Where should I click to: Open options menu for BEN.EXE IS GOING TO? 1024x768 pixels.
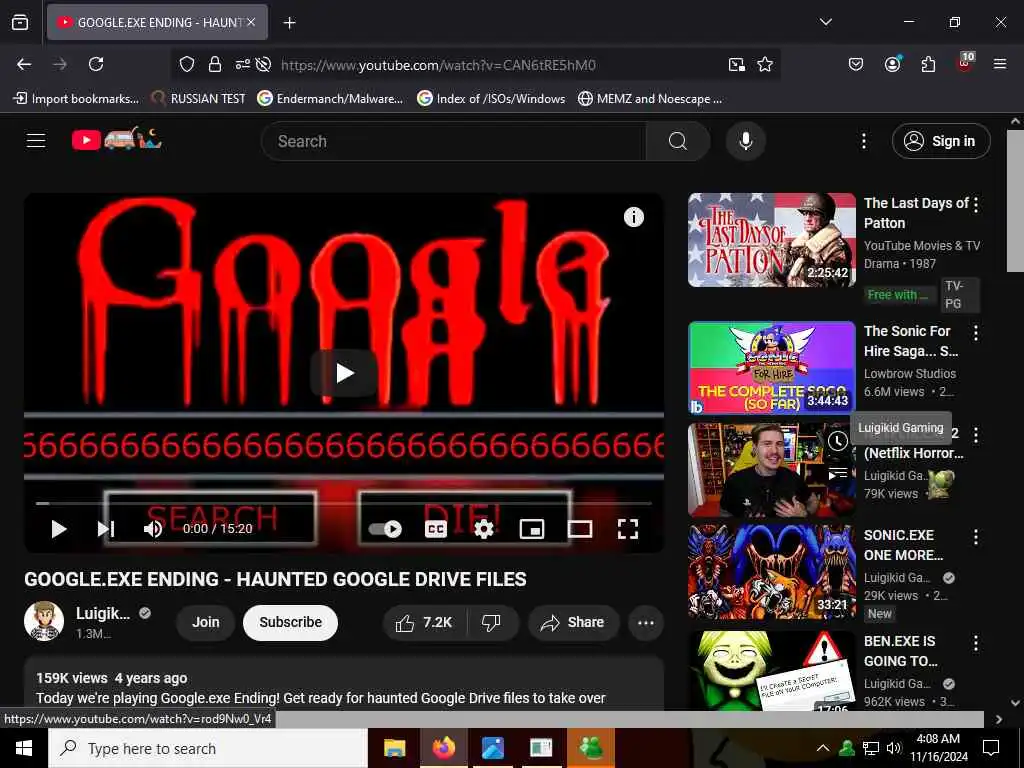pyautogui.click(x=976, y=643)
